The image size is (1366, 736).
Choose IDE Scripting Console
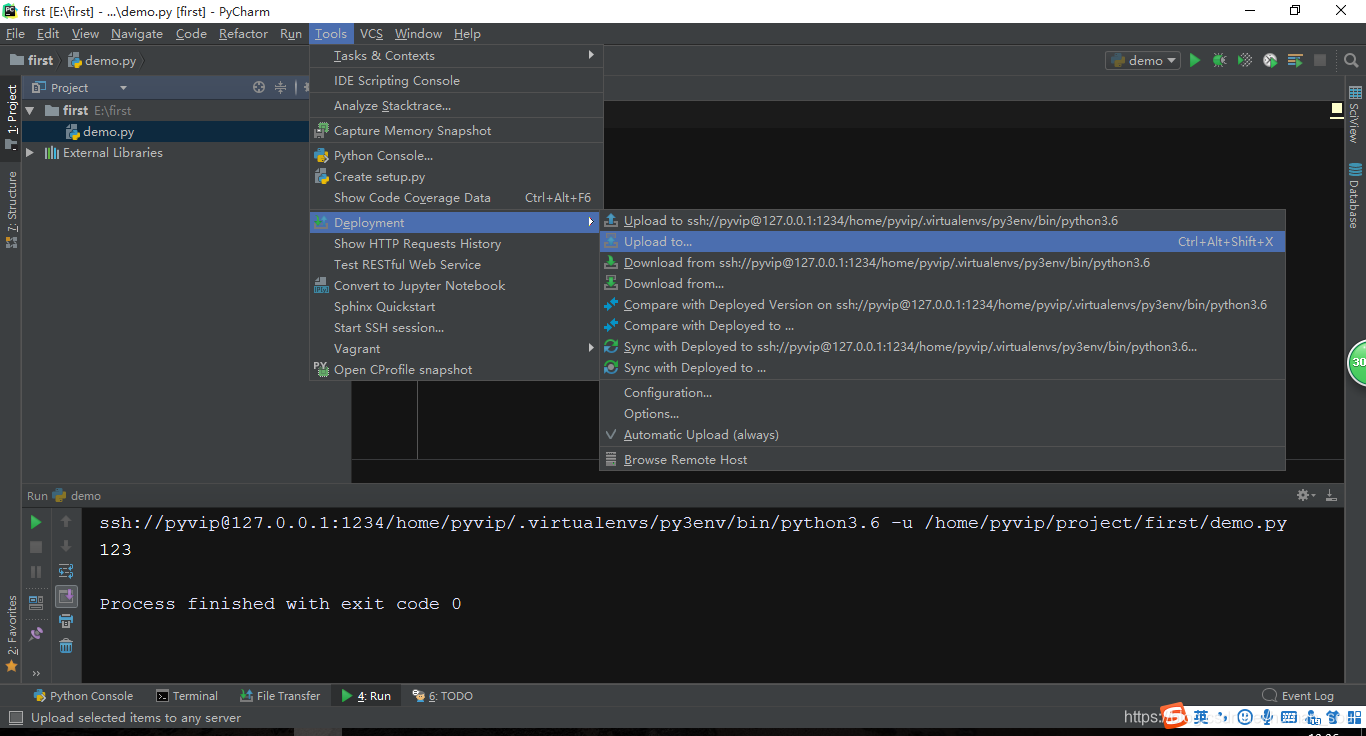tap(455, 81)
